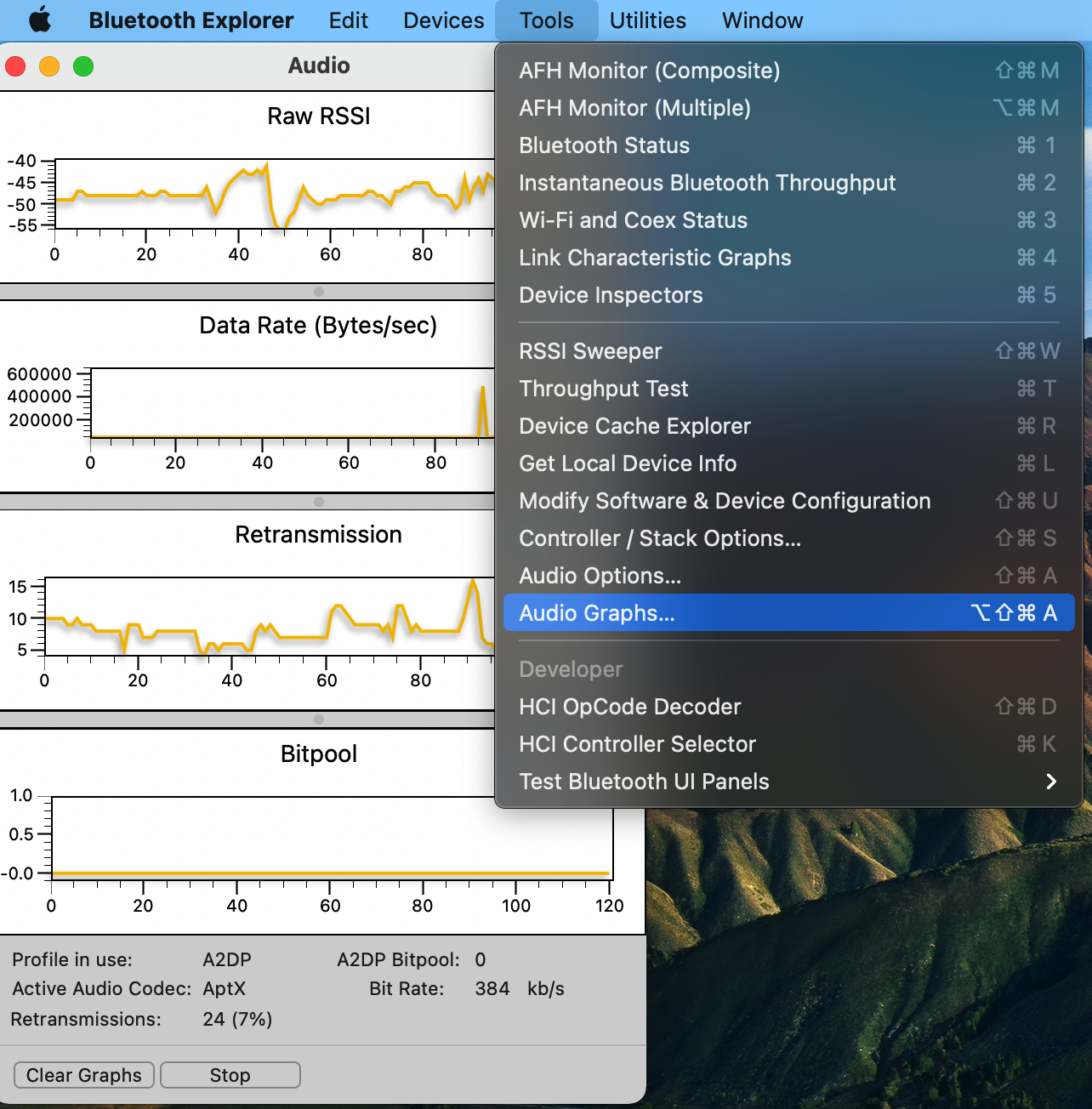Click Test Bluetooth UI Panels label
1092x1109 pixels.
tap(644, 782)
